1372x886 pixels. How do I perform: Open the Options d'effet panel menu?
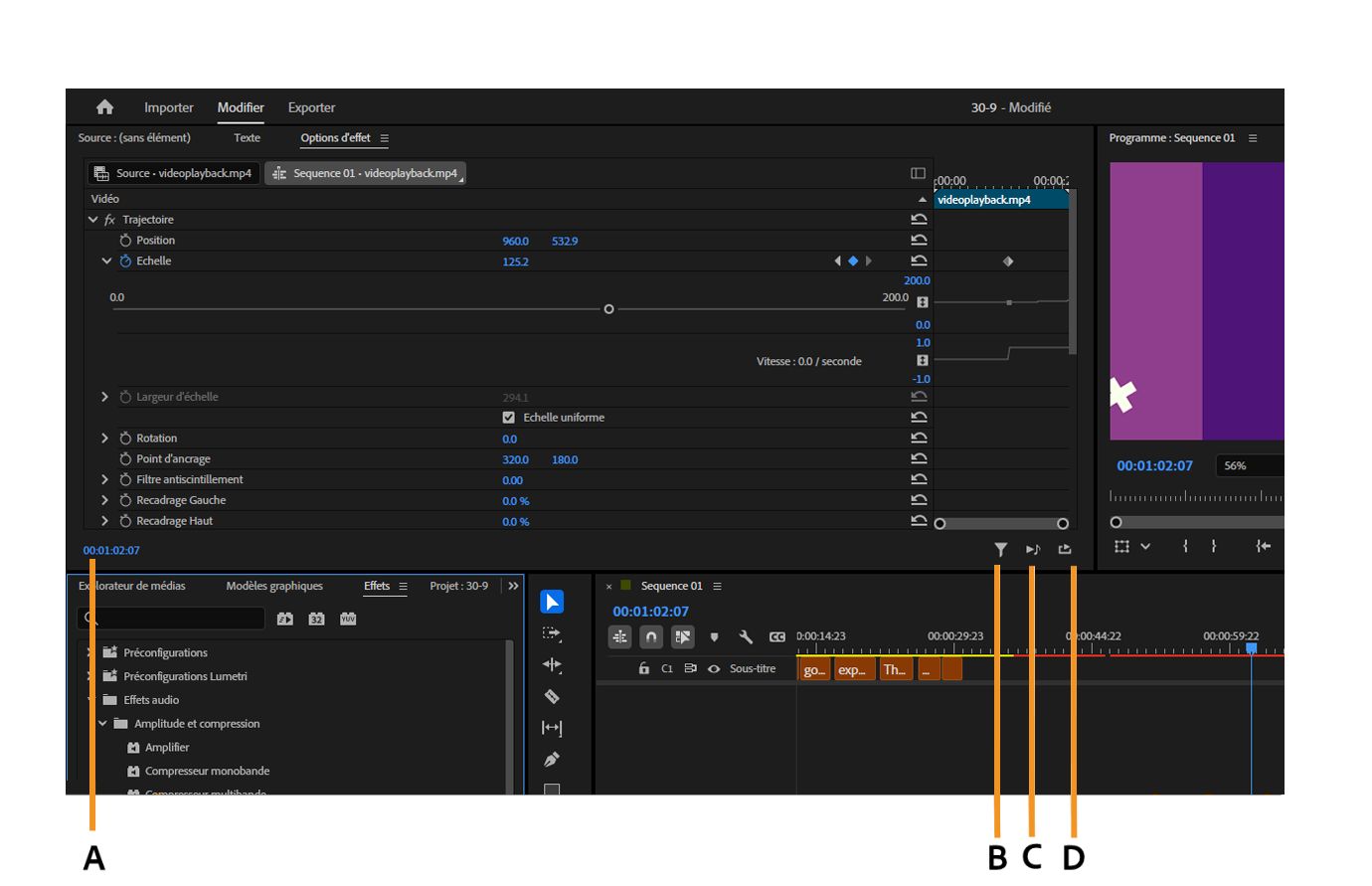click(x=385, y=138)
